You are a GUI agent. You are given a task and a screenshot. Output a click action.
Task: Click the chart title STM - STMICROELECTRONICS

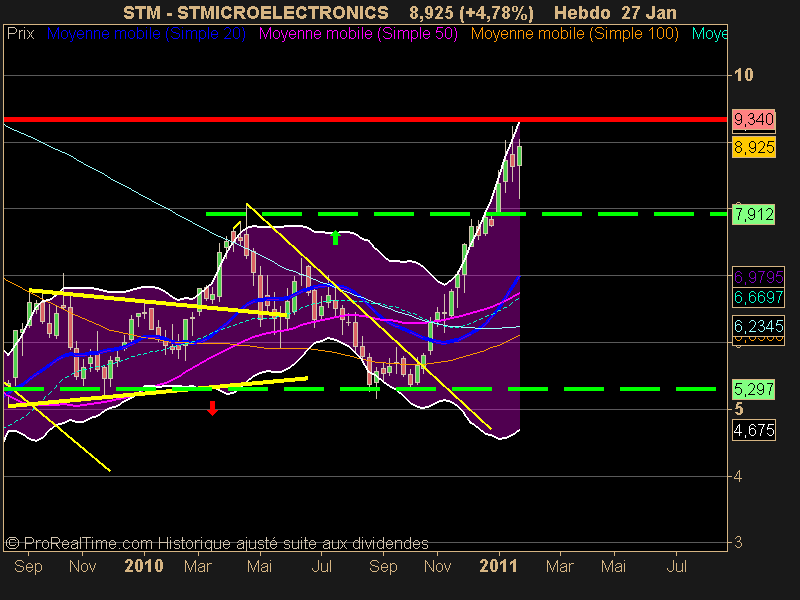[256, 13]
